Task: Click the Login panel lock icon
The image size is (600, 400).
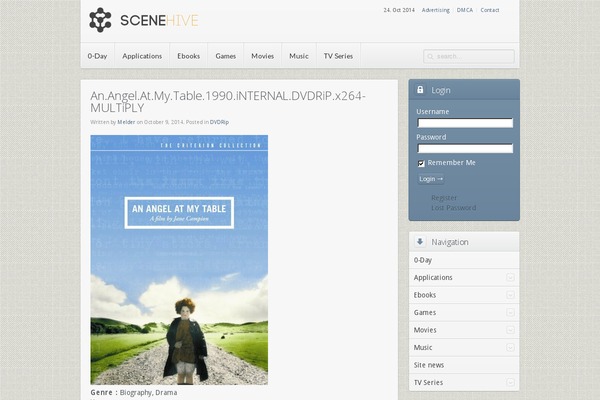Action: click(x=420, y=90)
